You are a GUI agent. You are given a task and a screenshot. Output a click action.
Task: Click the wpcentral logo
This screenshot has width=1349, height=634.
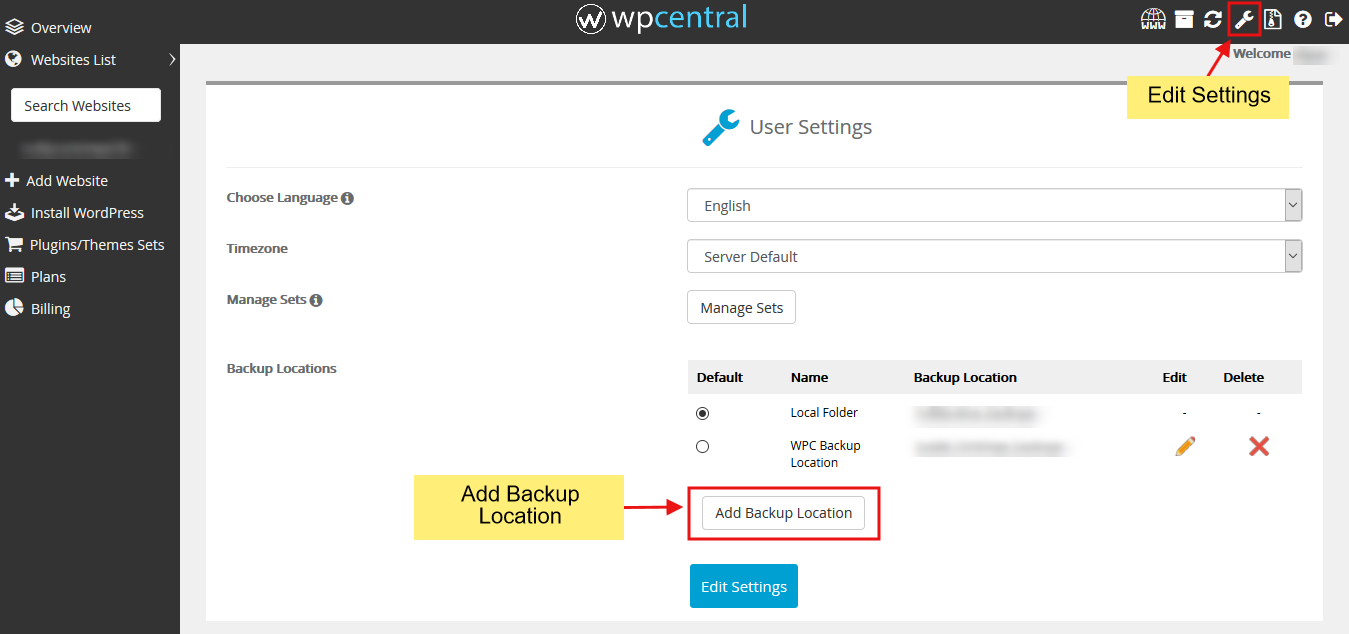pos(662,18)
